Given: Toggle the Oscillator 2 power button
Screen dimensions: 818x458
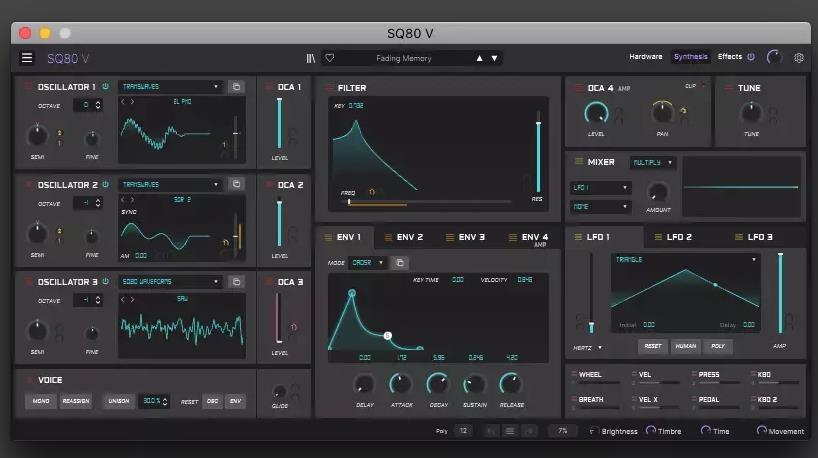Looking at the screenshot, I should [105, 185].
